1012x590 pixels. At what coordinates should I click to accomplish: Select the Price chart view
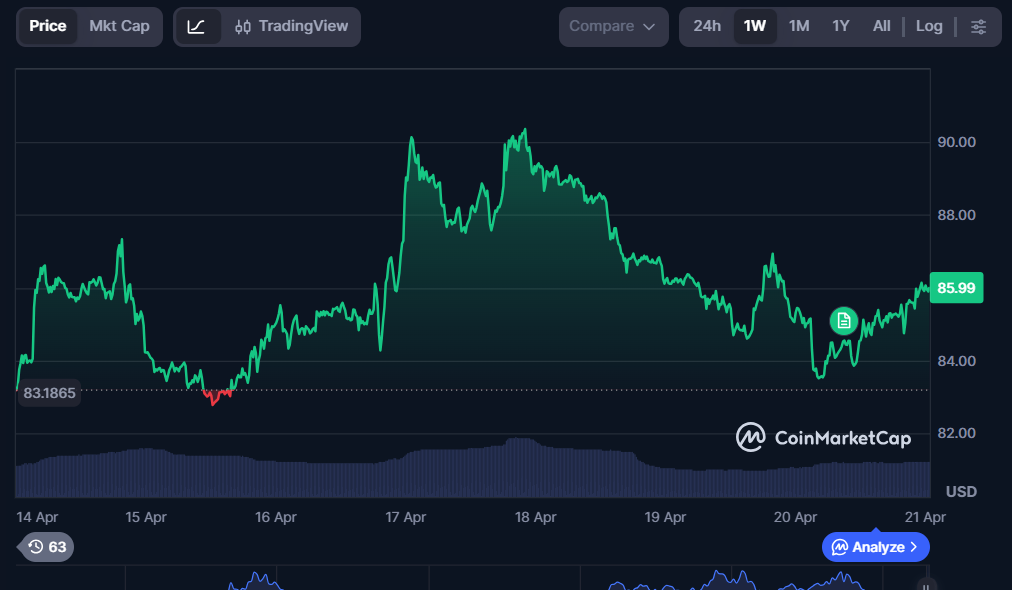pyautogui.click(x=47, y=26)
